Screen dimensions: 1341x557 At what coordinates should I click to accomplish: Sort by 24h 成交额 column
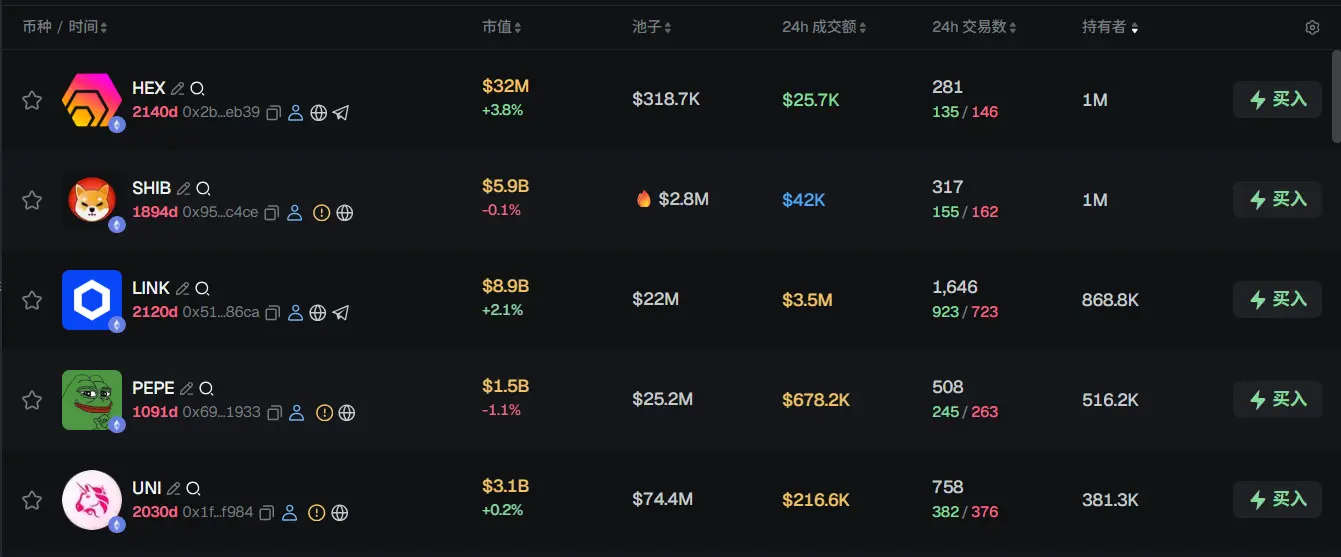[x=823, y=27]
